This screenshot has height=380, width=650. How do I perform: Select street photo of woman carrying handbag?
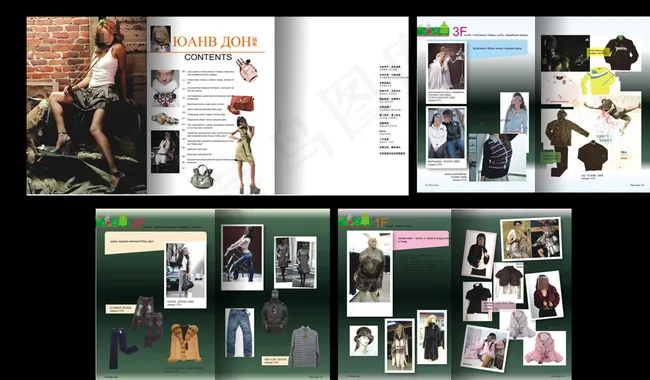click(x=185, y=270)
